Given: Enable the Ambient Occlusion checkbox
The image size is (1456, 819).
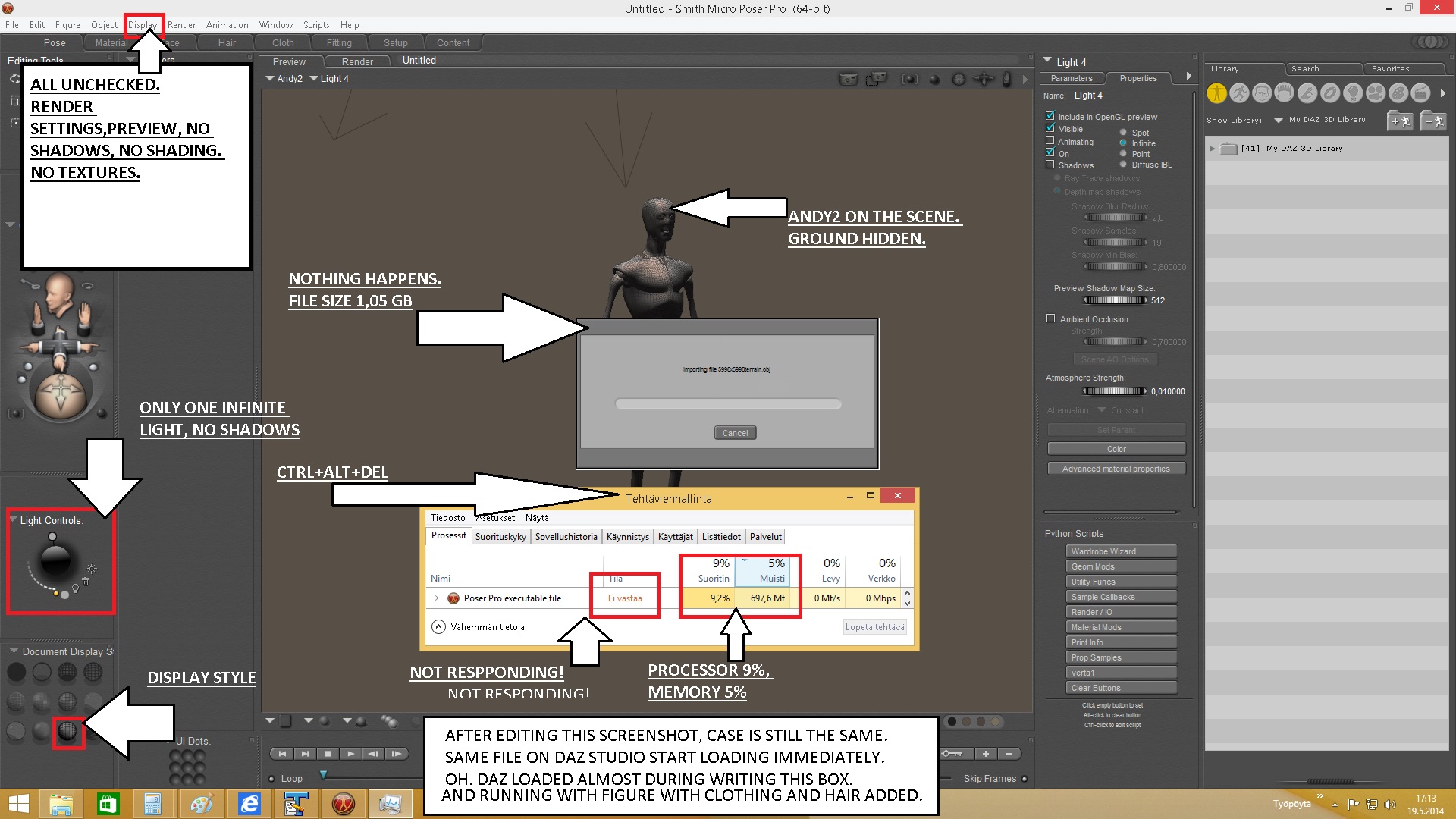Looking at the screenshot, I should coord(1050,319).
